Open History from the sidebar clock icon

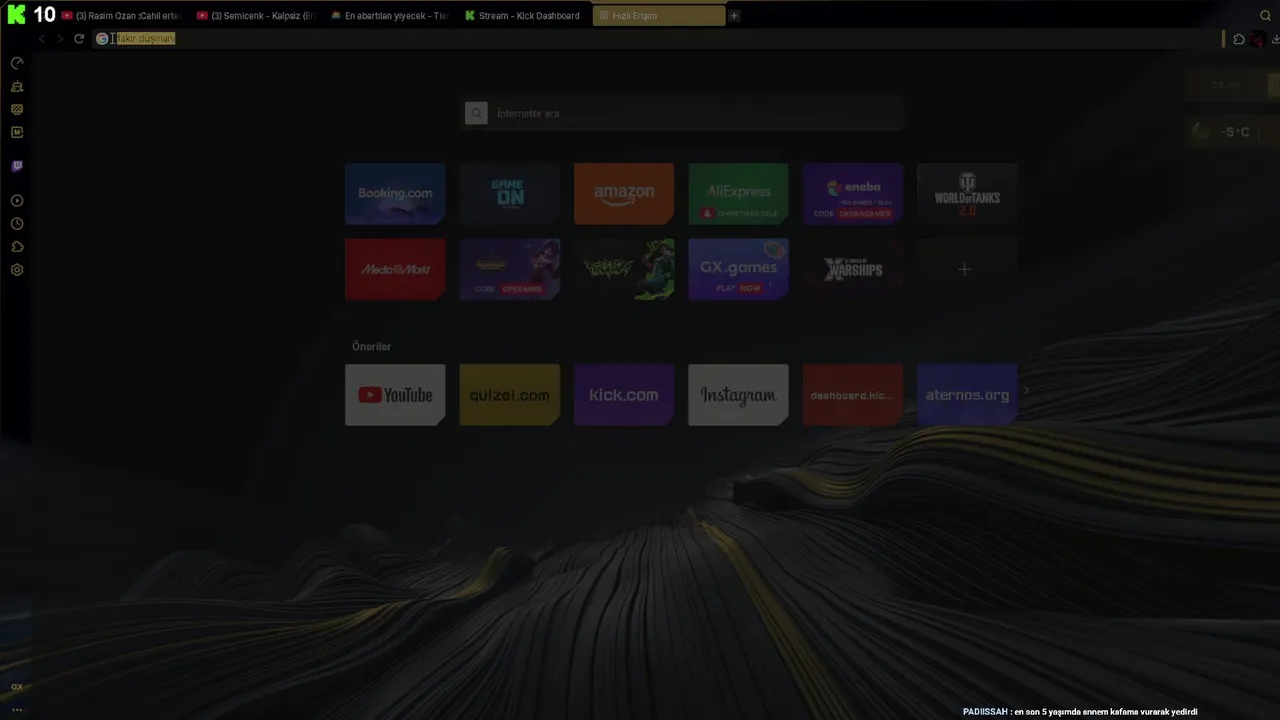point(17,224)
